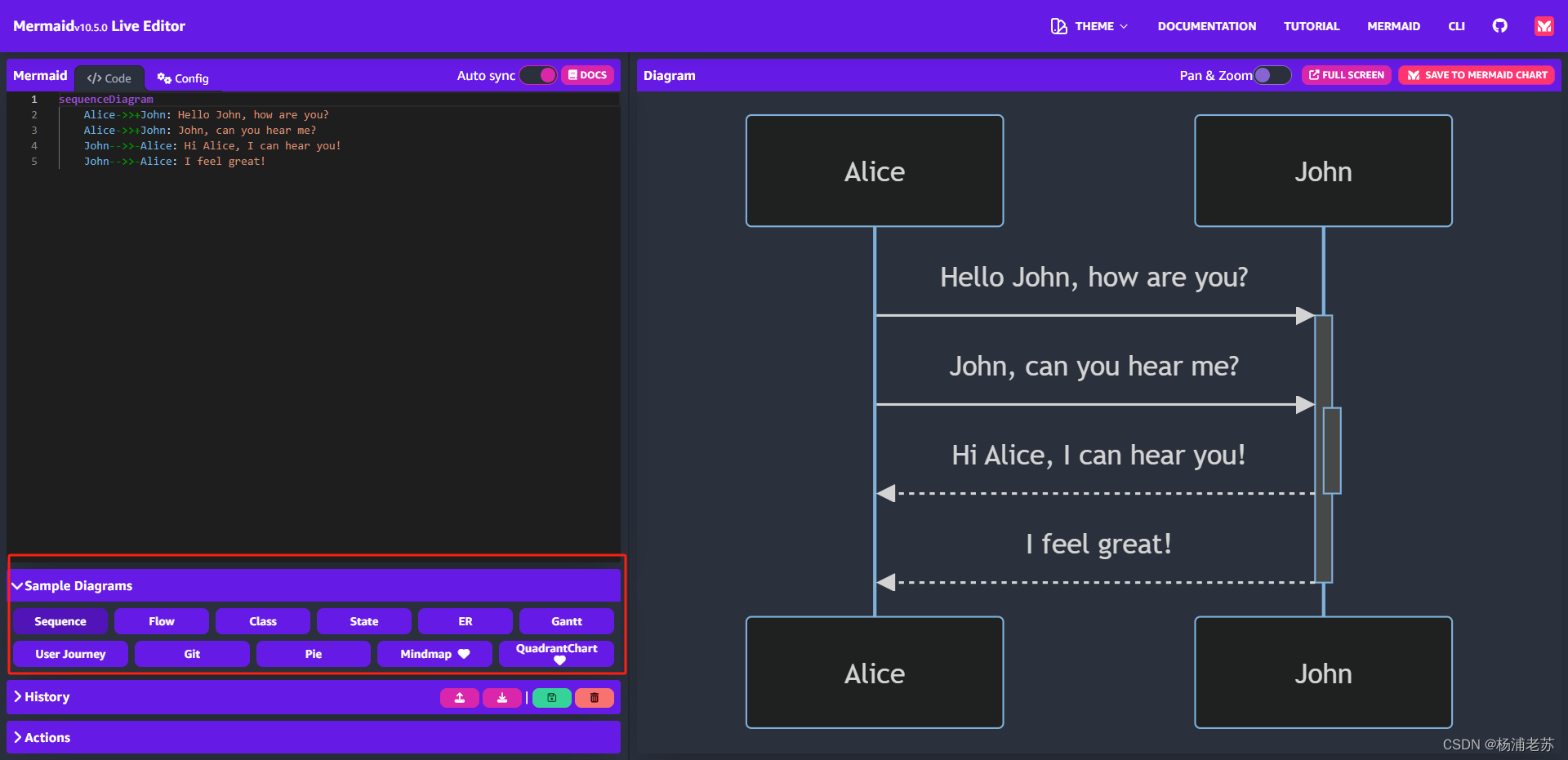Click SAVE TO MERMAID CHART button

(x=1477, y=75)
